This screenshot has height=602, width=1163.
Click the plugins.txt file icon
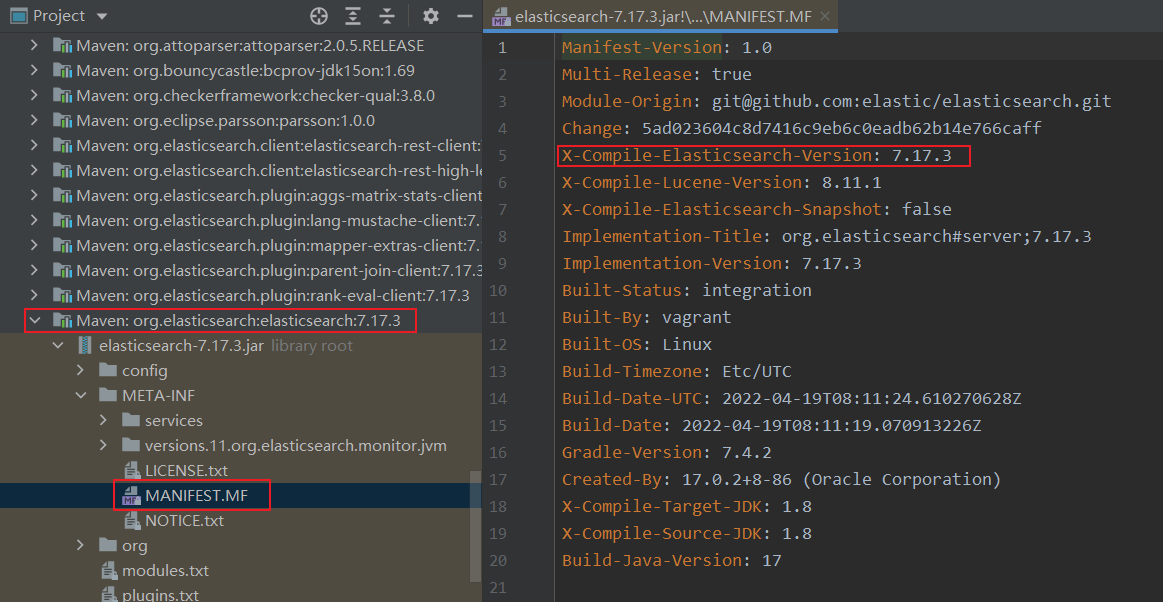click(x=108, y=595)
